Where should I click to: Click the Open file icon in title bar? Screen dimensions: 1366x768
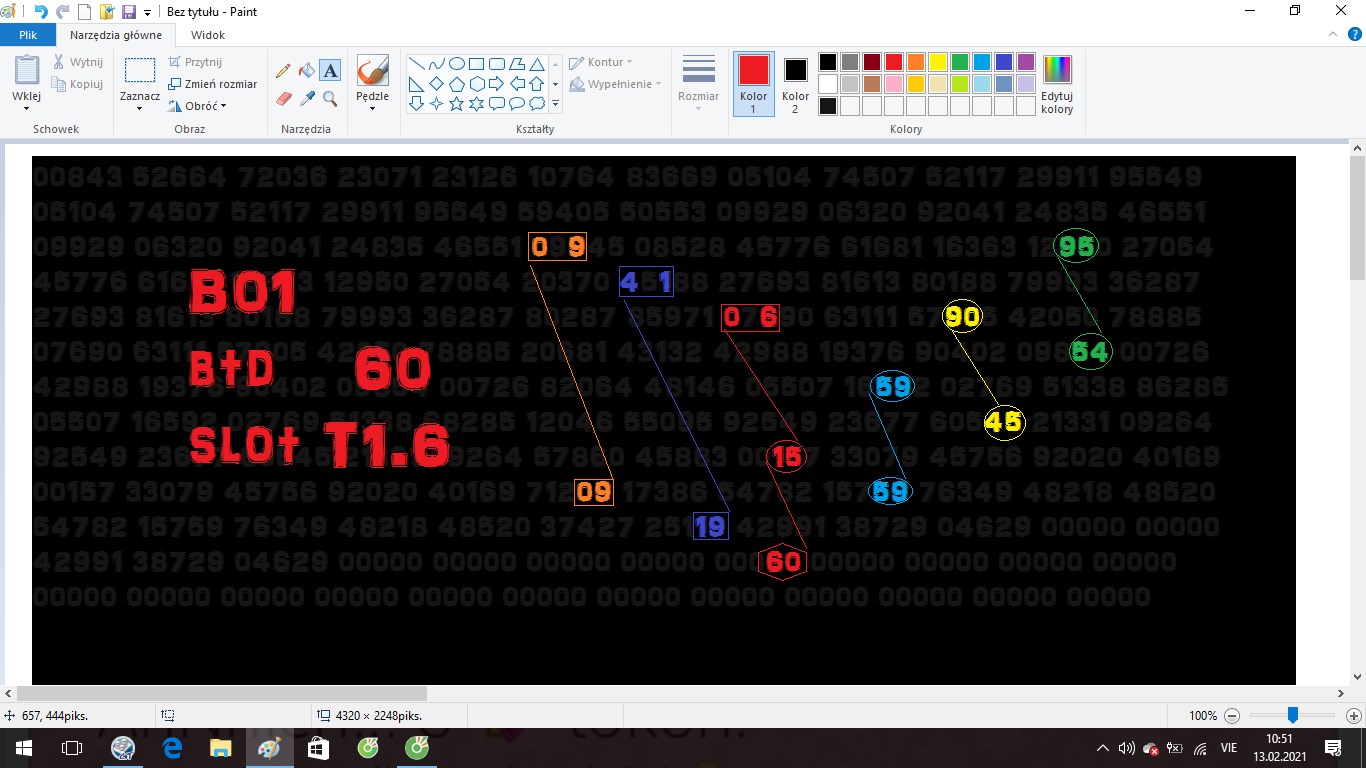[107, 11]
